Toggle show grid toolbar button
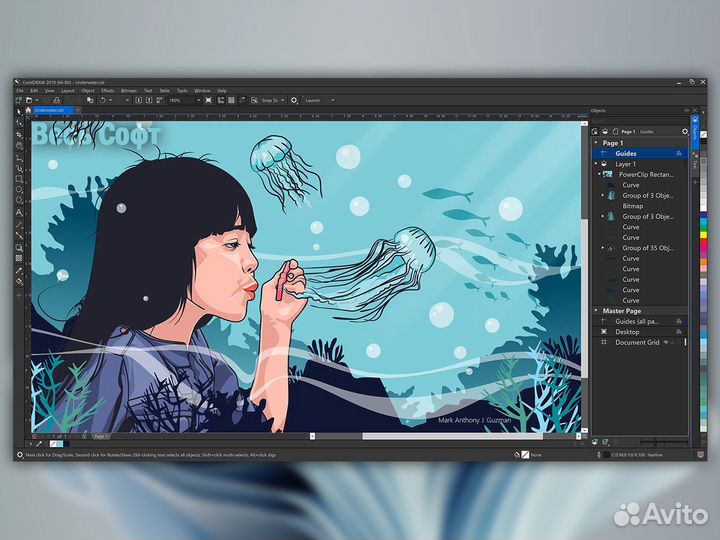Viewport: 720px width, 540px height. 231,100
